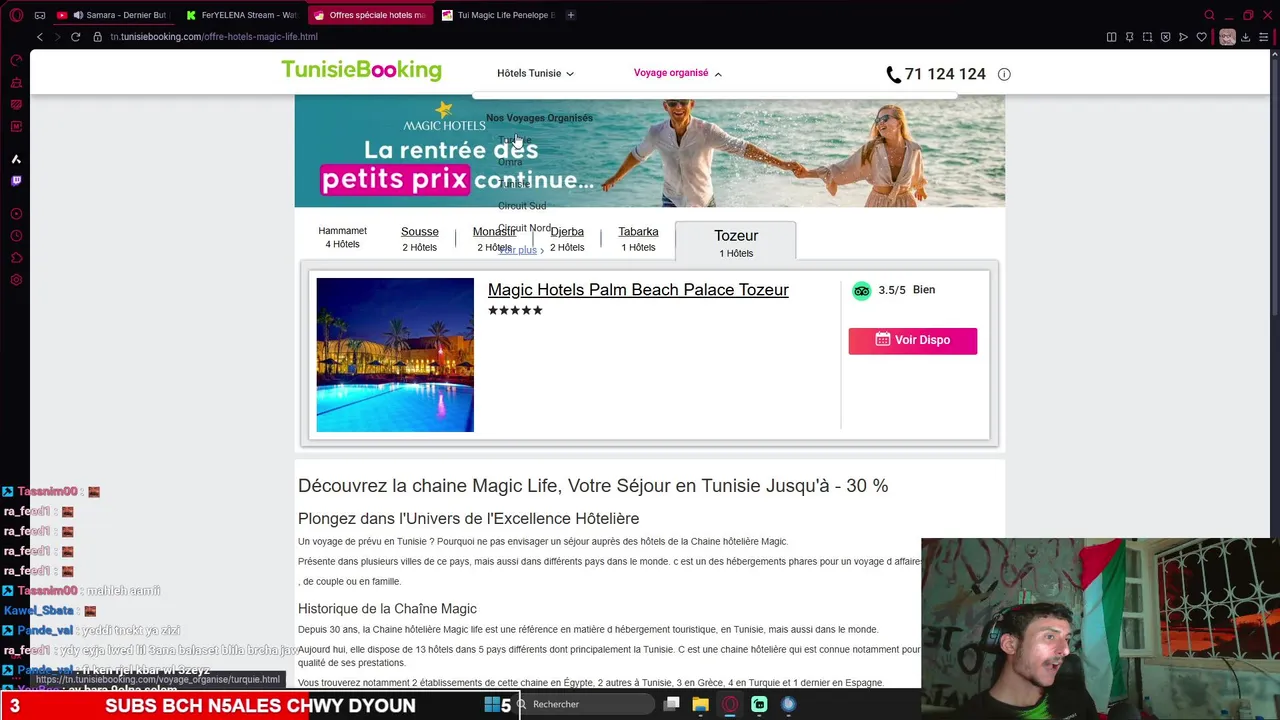Choose Circuit Sud in the dropdown menu
Viewport: 1280px width, 720px height.
click(522, 206)
